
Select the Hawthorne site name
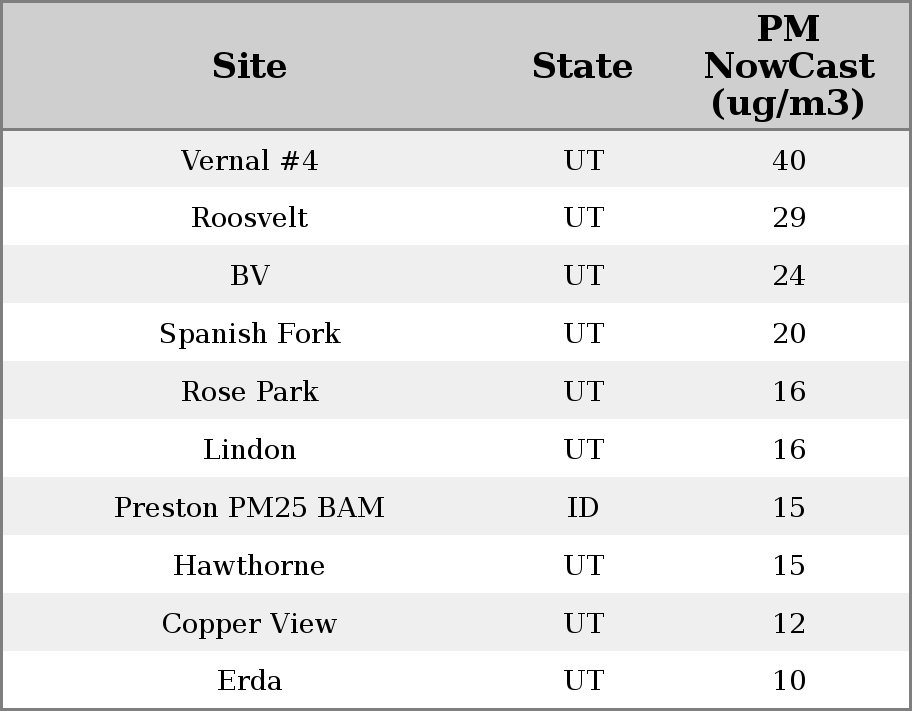(249, 566)
